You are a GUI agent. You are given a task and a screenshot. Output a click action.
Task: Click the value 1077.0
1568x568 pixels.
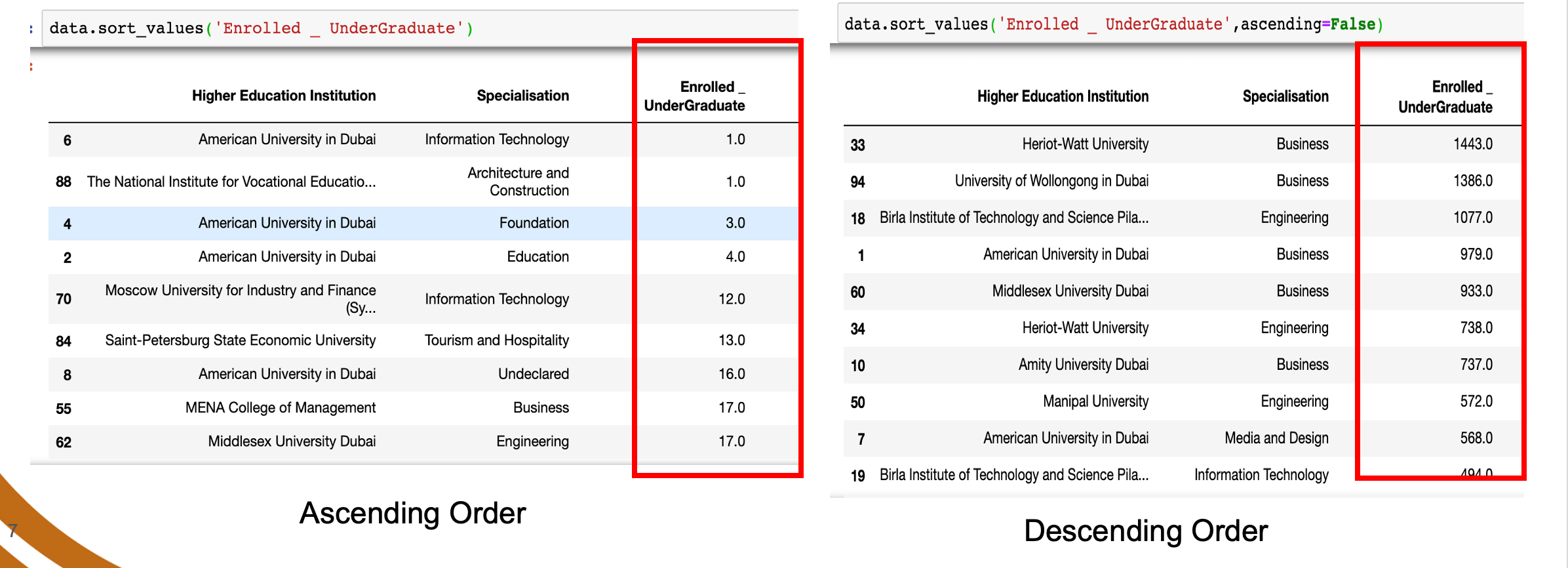point(1473,218)
